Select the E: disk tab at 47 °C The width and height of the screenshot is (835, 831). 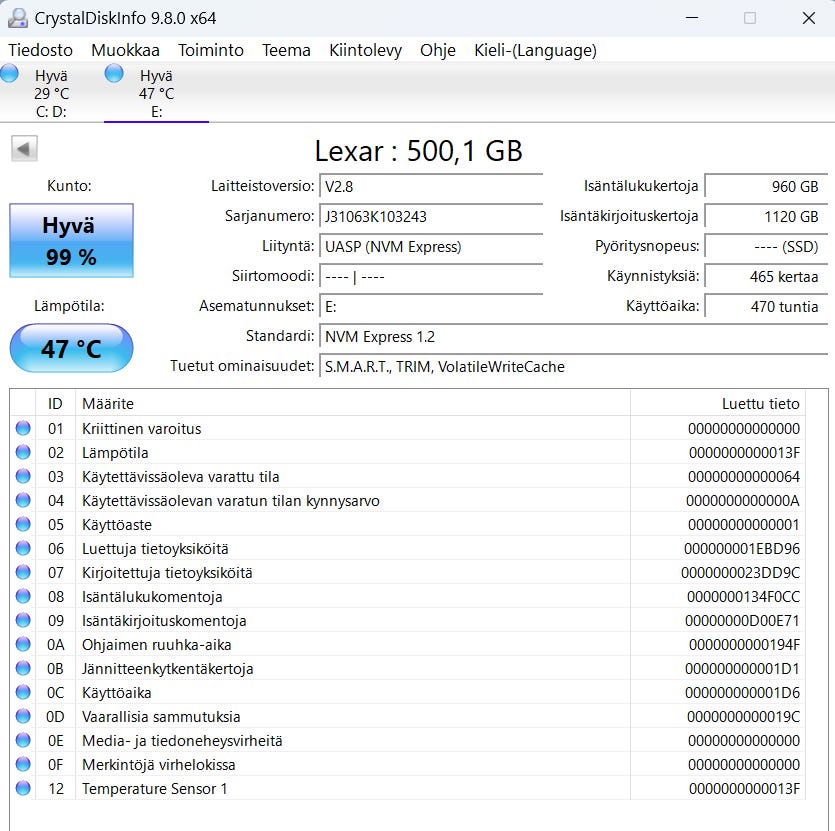[x=157, y=93]
